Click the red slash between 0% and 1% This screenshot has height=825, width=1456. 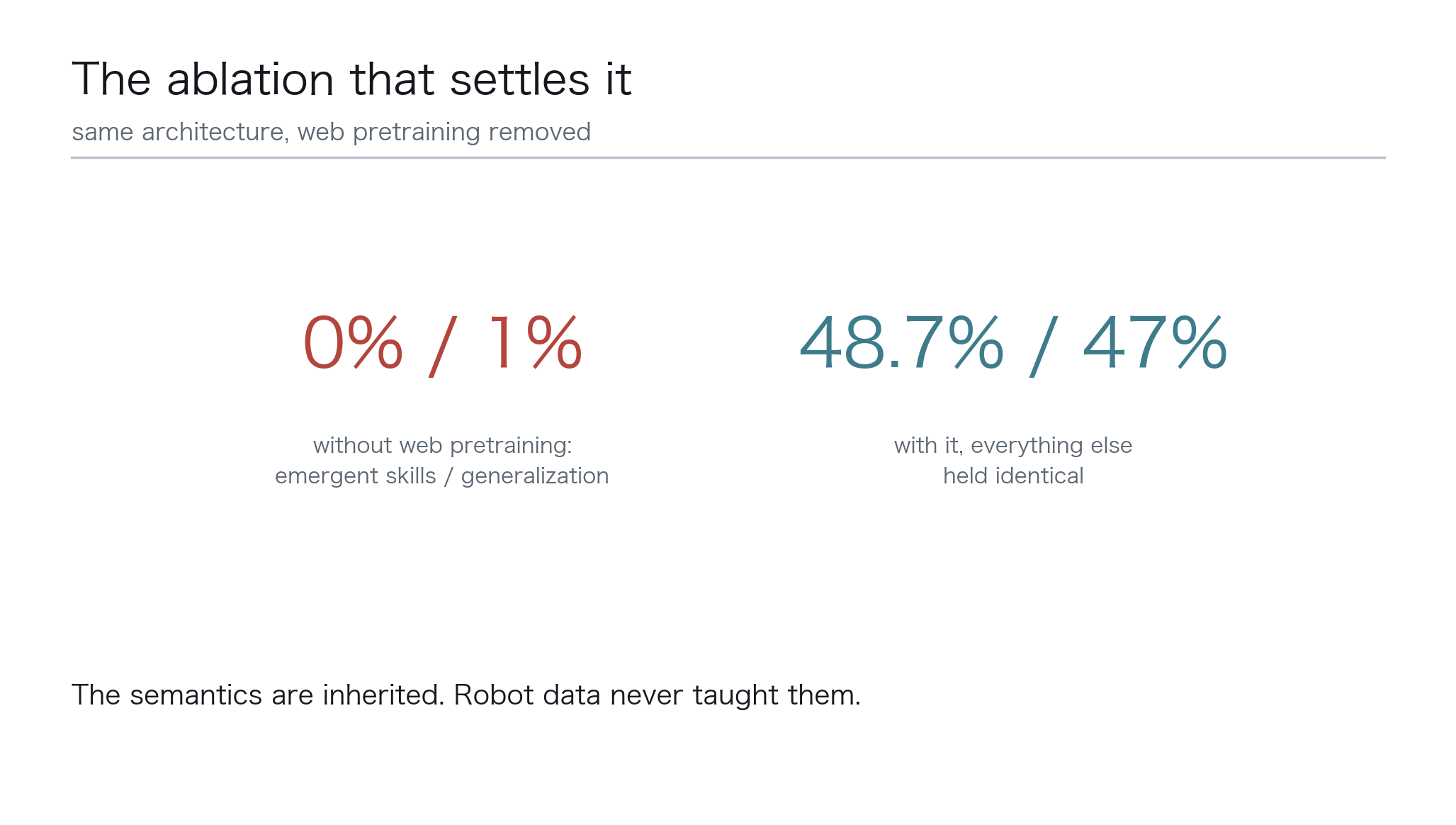[x=443, y=347]
